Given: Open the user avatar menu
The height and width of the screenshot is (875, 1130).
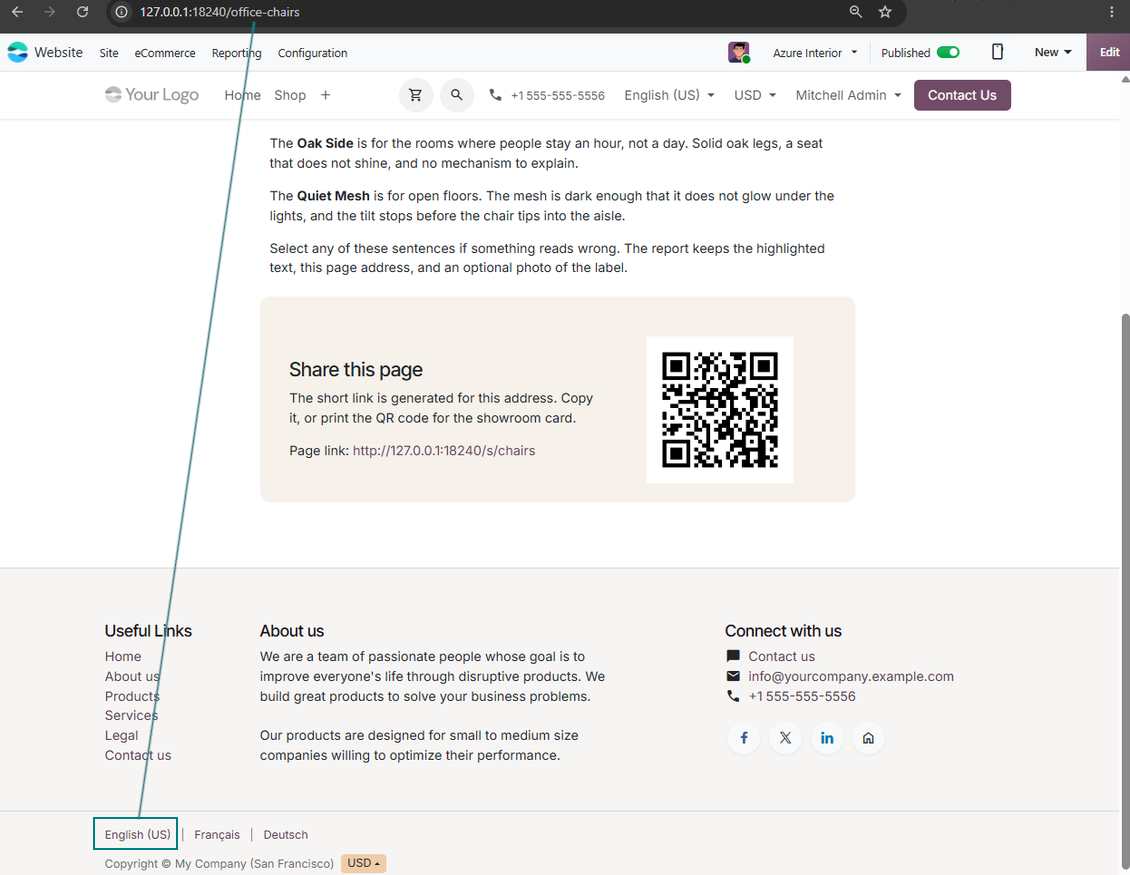Looking at the screenshot, I should (x=739, y=53).
